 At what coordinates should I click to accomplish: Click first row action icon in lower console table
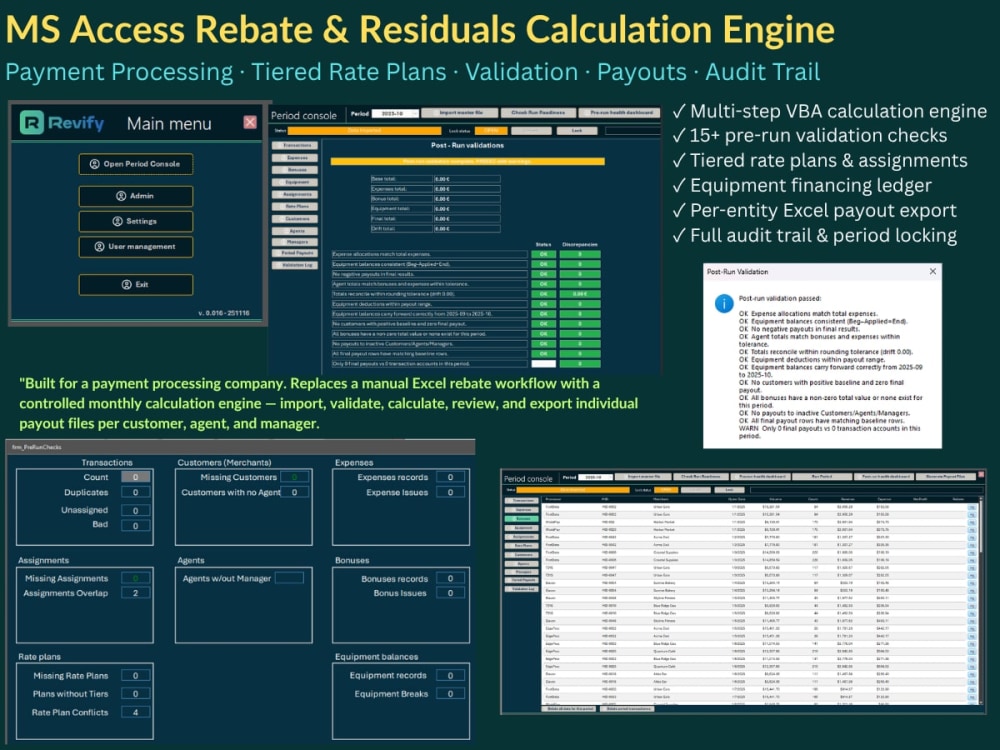(972, 507)
